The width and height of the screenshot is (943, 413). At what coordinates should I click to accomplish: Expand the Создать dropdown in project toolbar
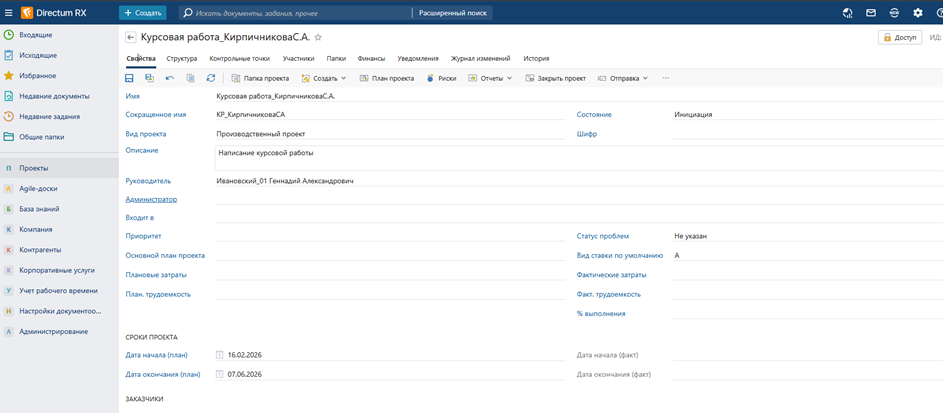pos(323,78)
